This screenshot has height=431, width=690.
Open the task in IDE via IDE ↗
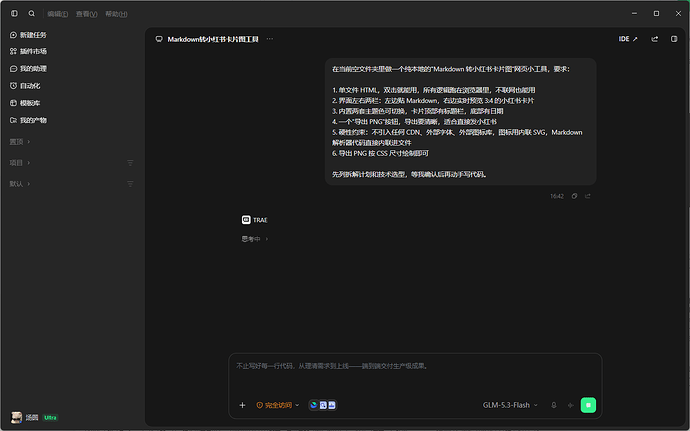[628, 39]
